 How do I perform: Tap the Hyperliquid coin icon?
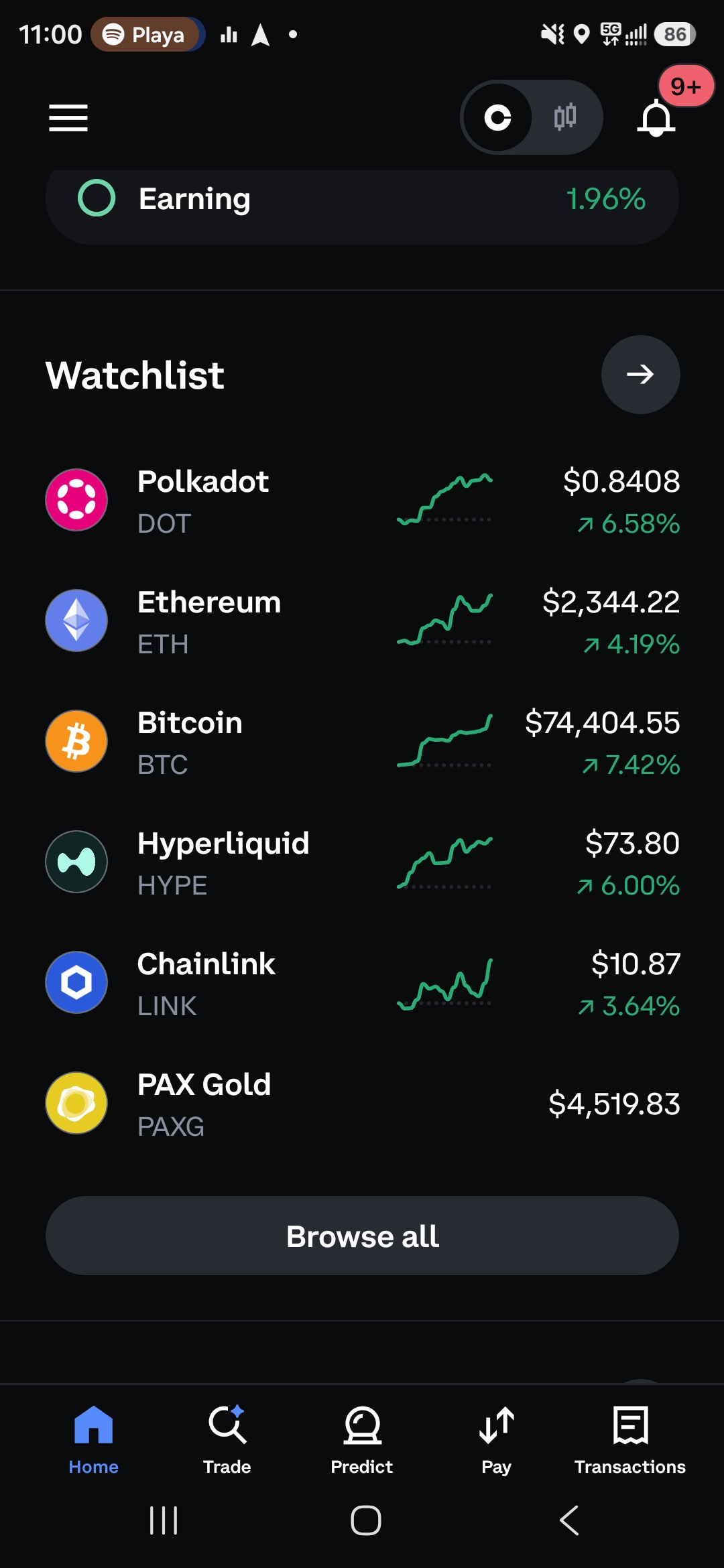point(76,862)
